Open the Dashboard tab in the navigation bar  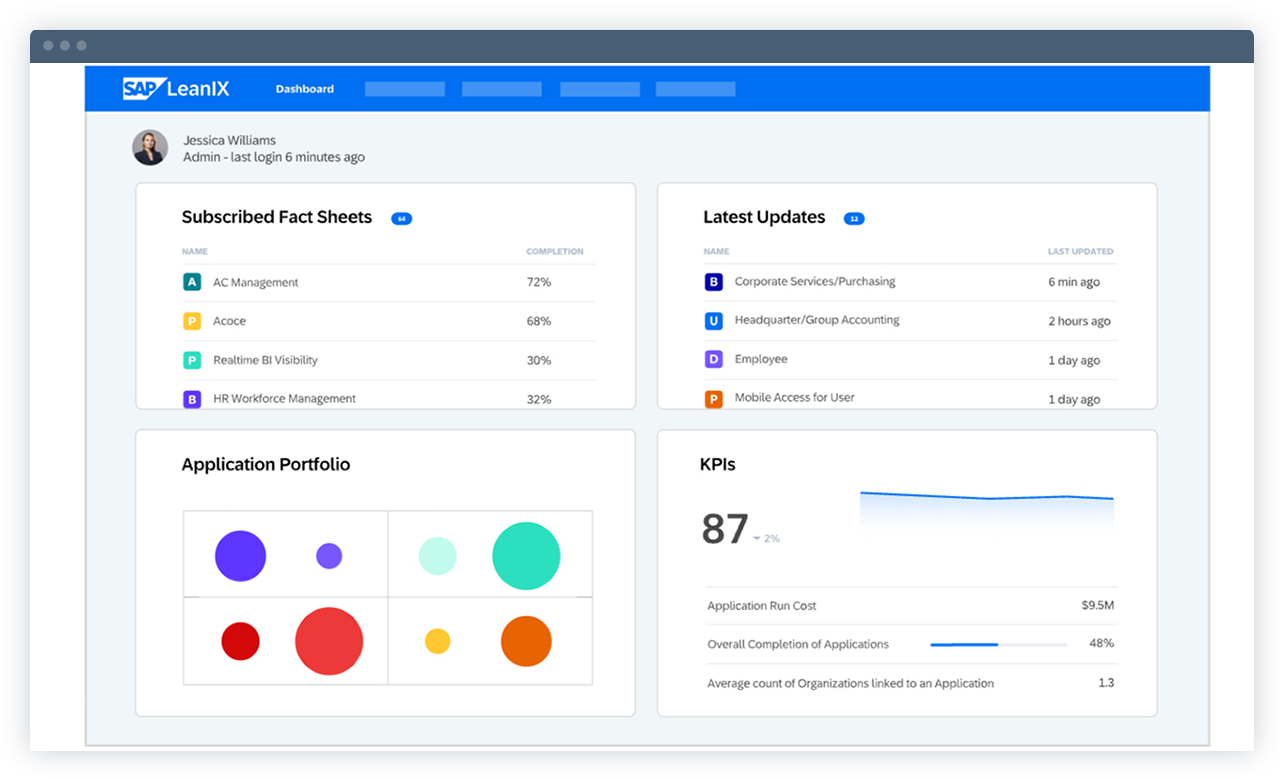(304, 88)
